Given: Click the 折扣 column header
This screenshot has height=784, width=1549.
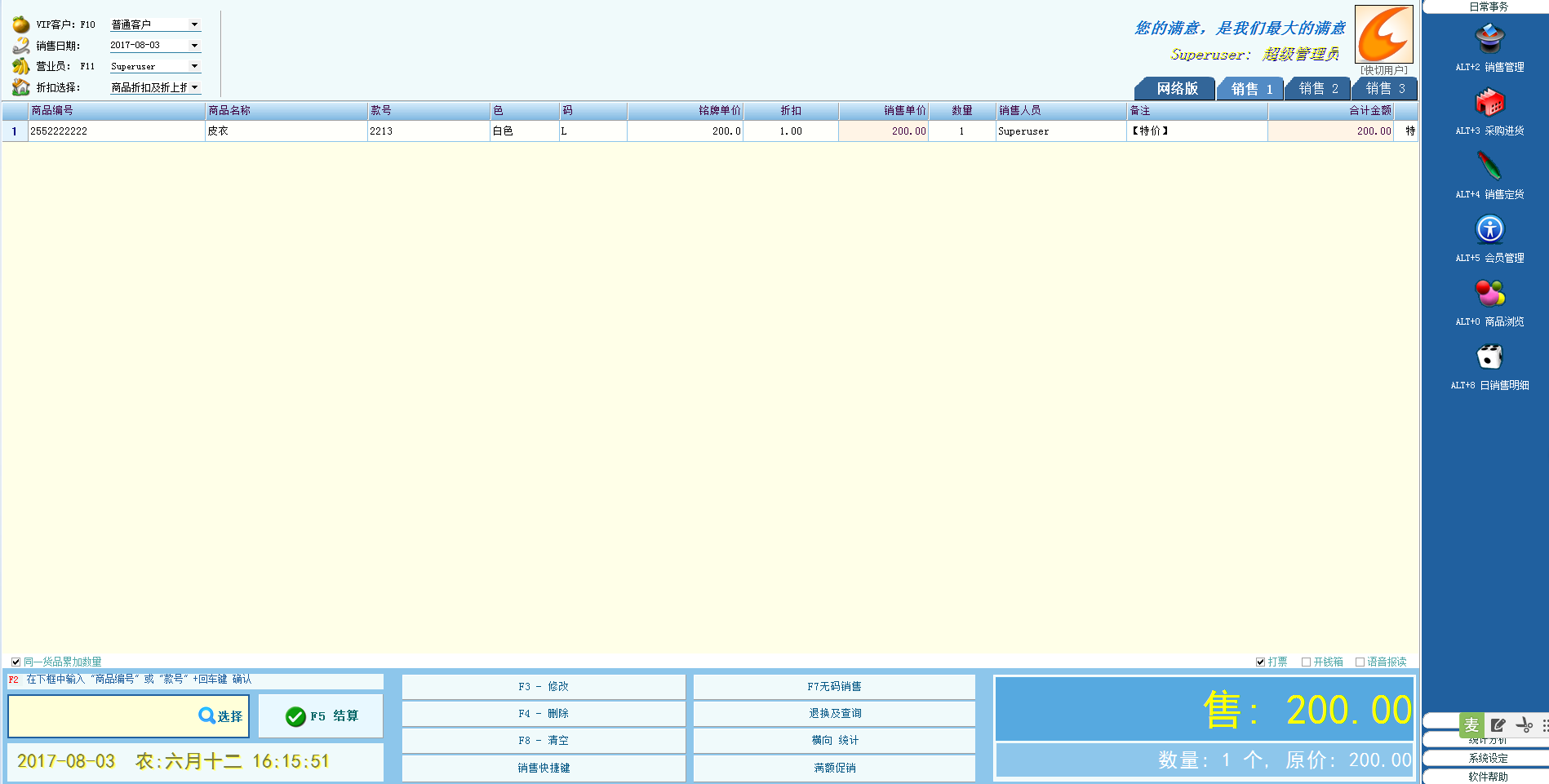Looking at the screenshot, I should [x=791, y=111].
